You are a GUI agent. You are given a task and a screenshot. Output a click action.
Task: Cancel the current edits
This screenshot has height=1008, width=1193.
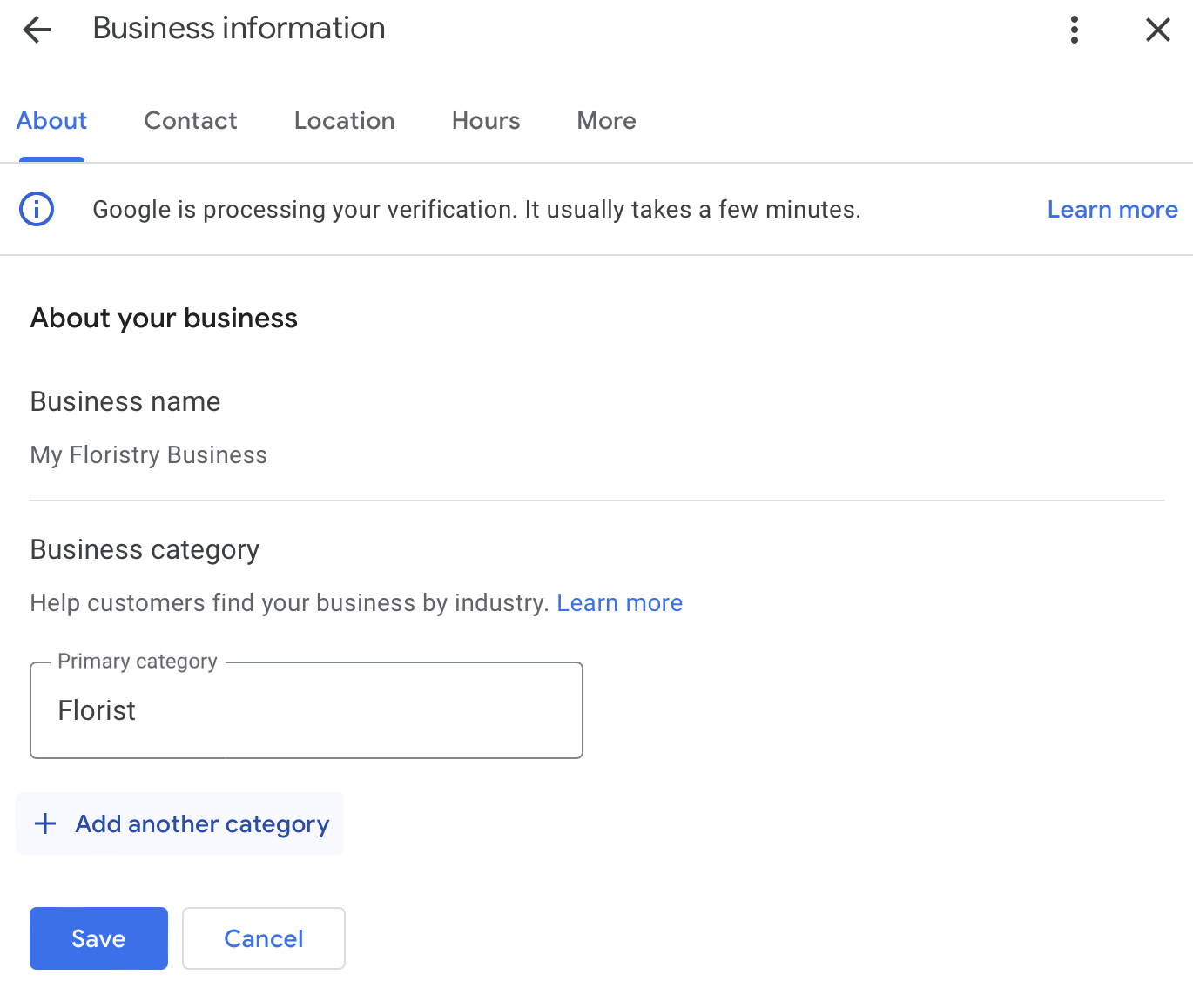[263, 937]
